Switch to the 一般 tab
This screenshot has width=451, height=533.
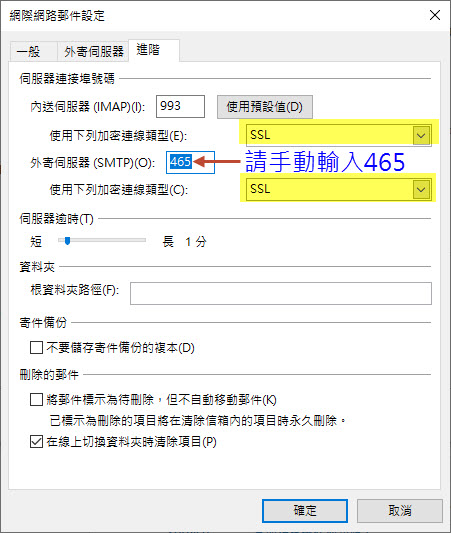(33, 52)
